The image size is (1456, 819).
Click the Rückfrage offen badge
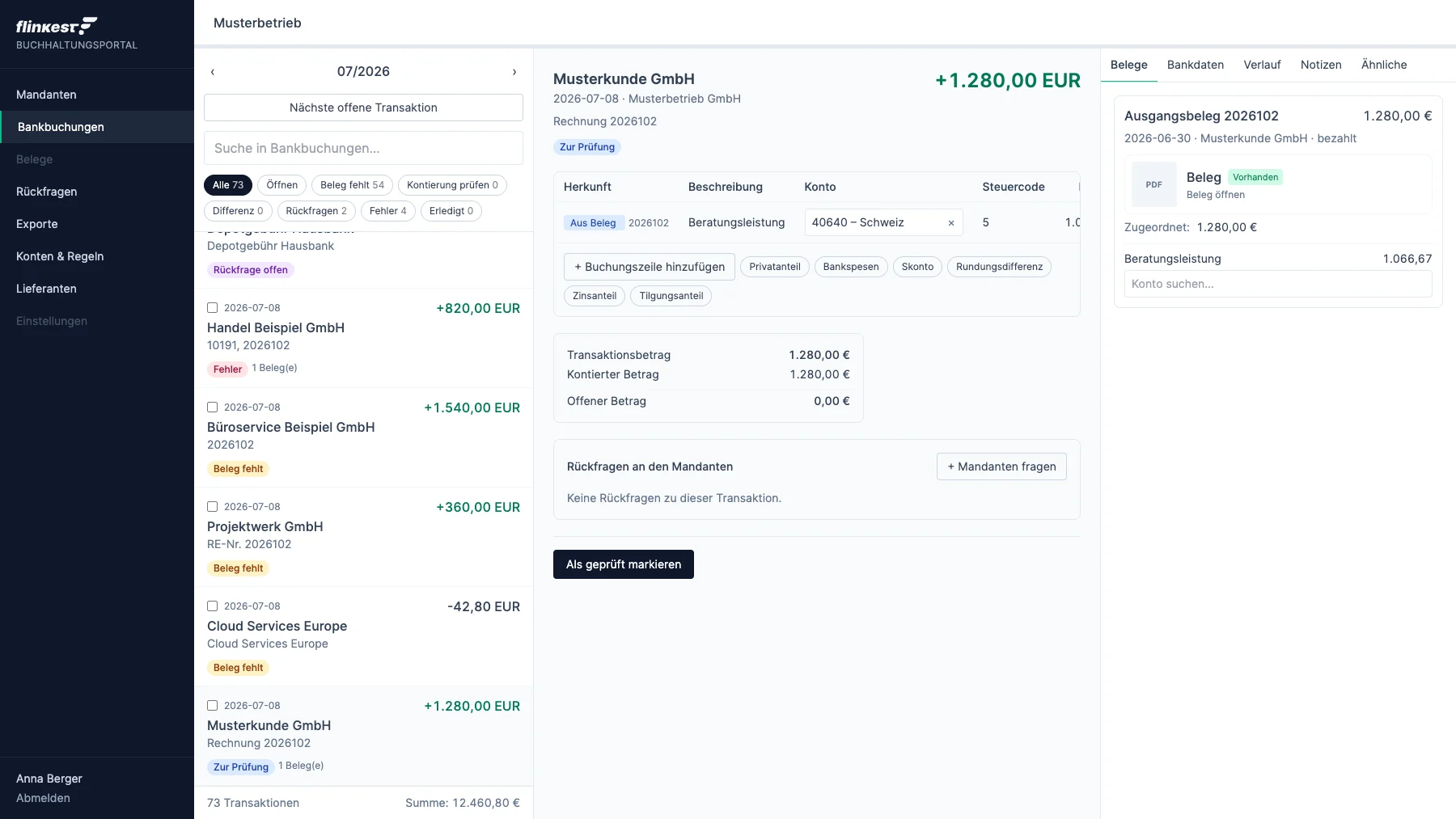[251, 270]
